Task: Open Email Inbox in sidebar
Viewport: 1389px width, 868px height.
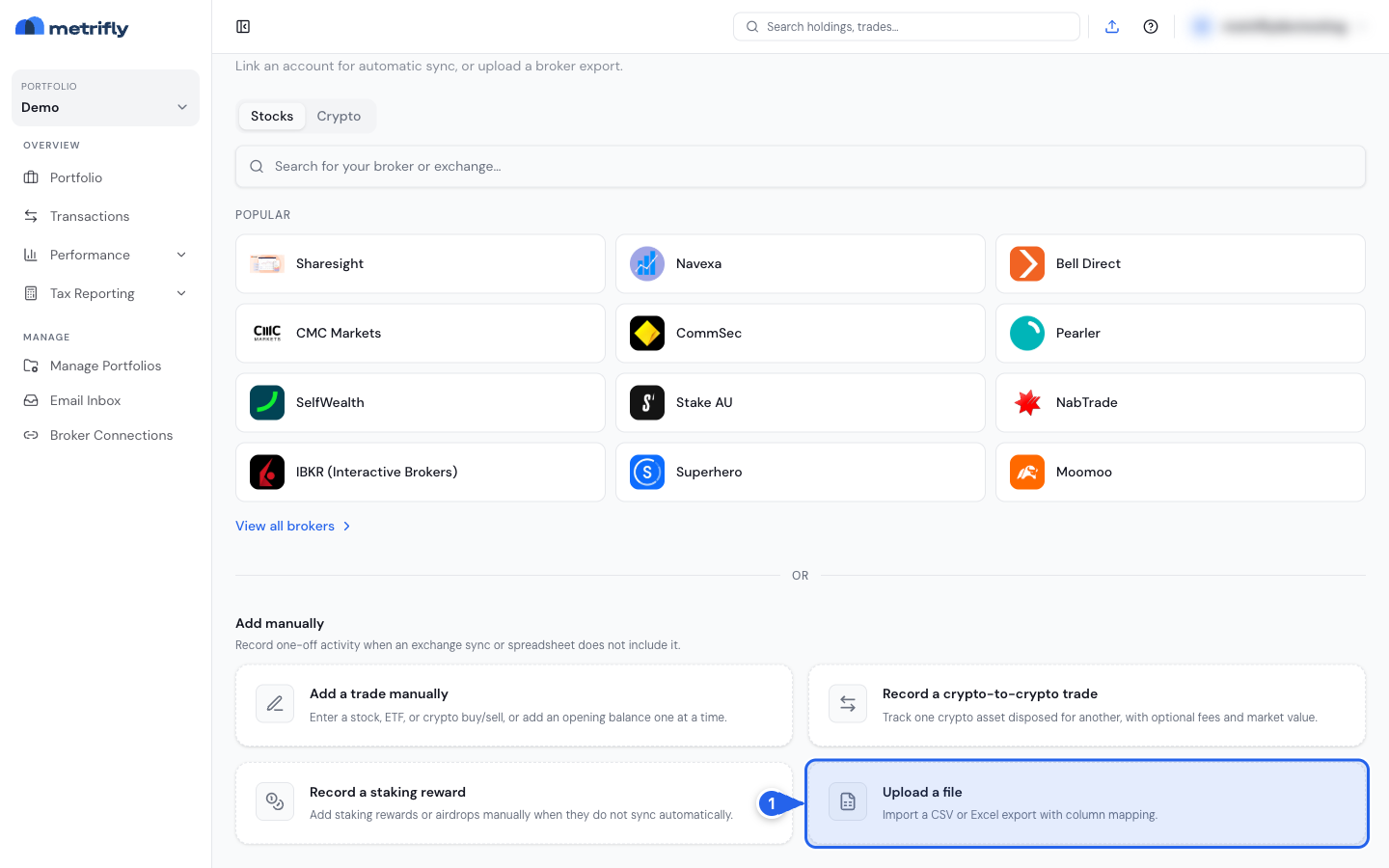Action: tap(86, 400)
